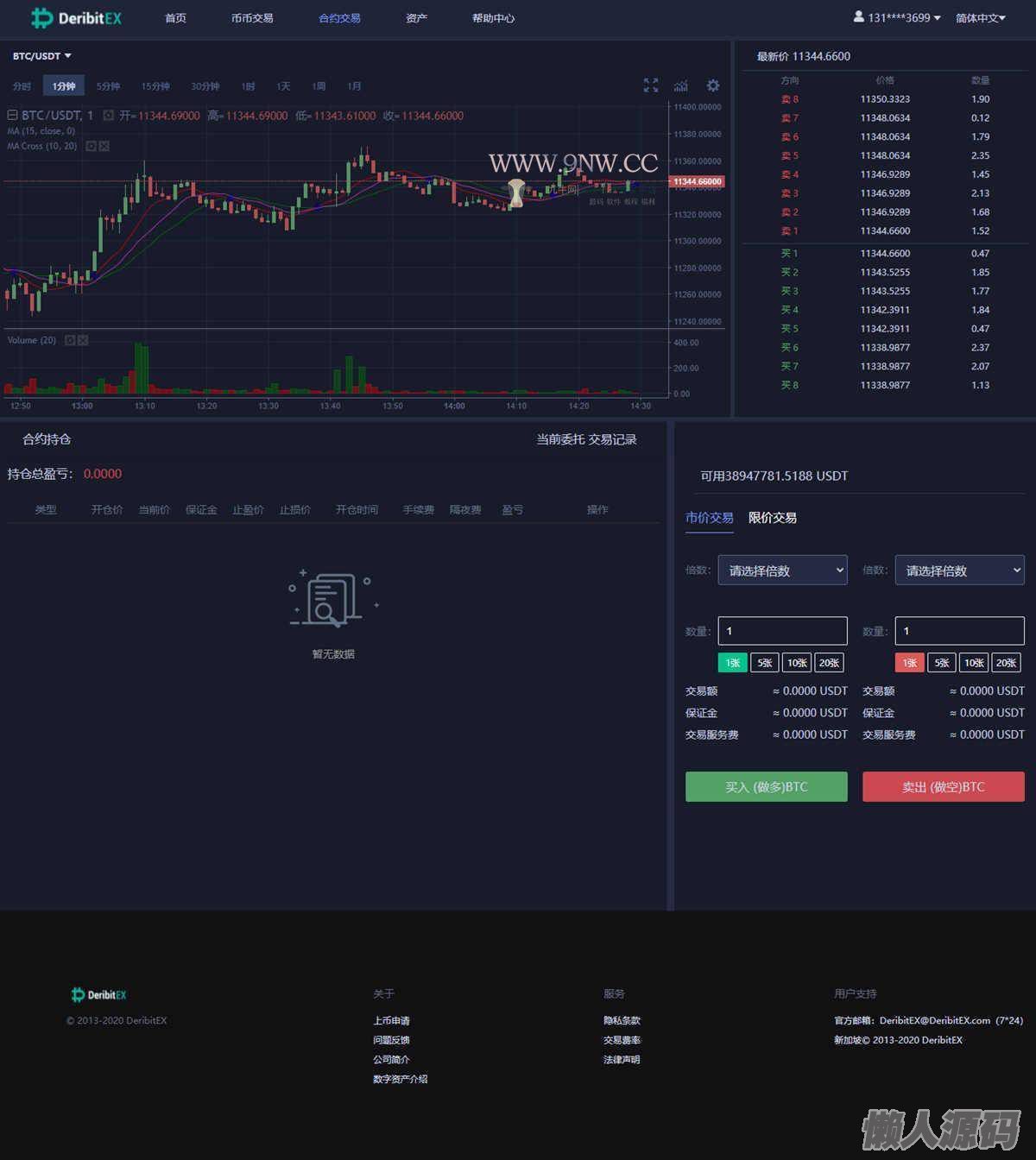Open 帮助中心 help center menu
The height and width of the screenshot is (1160, 1036).
(x=493, y=18)
